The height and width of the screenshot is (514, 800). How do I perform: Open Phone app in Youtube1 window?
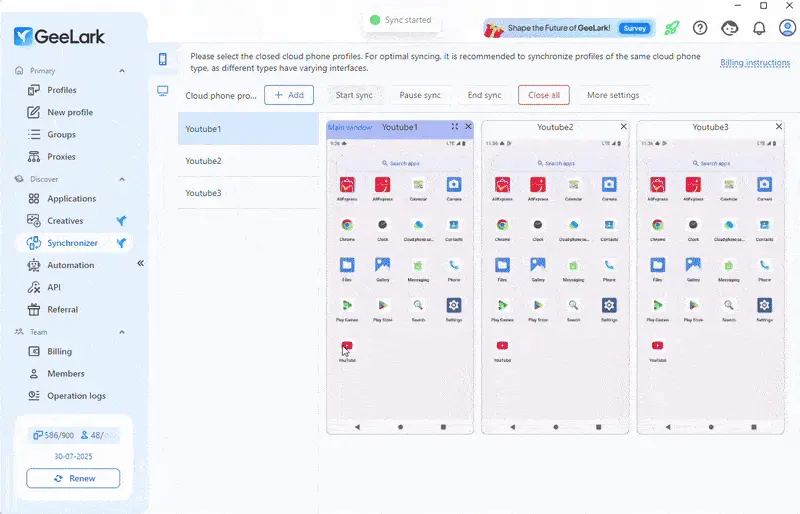click(x=454, y=269)
